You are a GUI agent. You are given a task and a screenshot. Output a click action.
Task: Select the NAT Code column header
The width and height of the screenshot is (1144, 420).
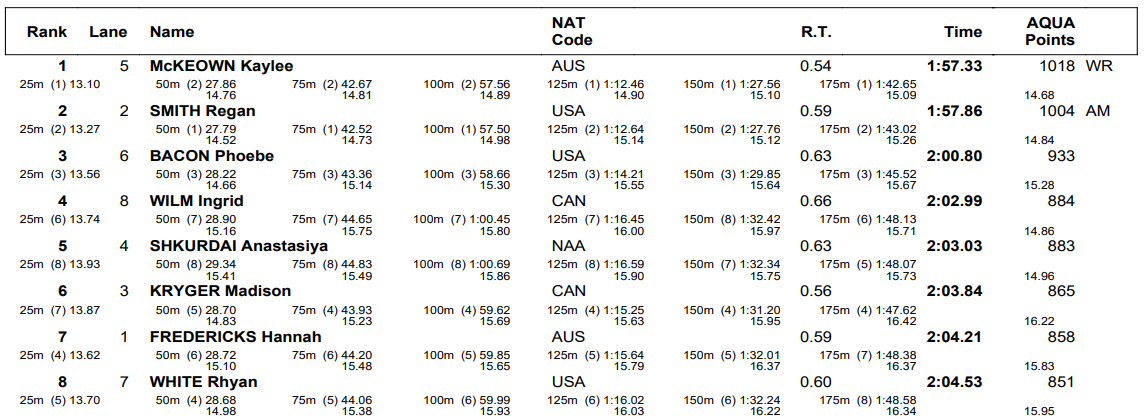point(572,32)
